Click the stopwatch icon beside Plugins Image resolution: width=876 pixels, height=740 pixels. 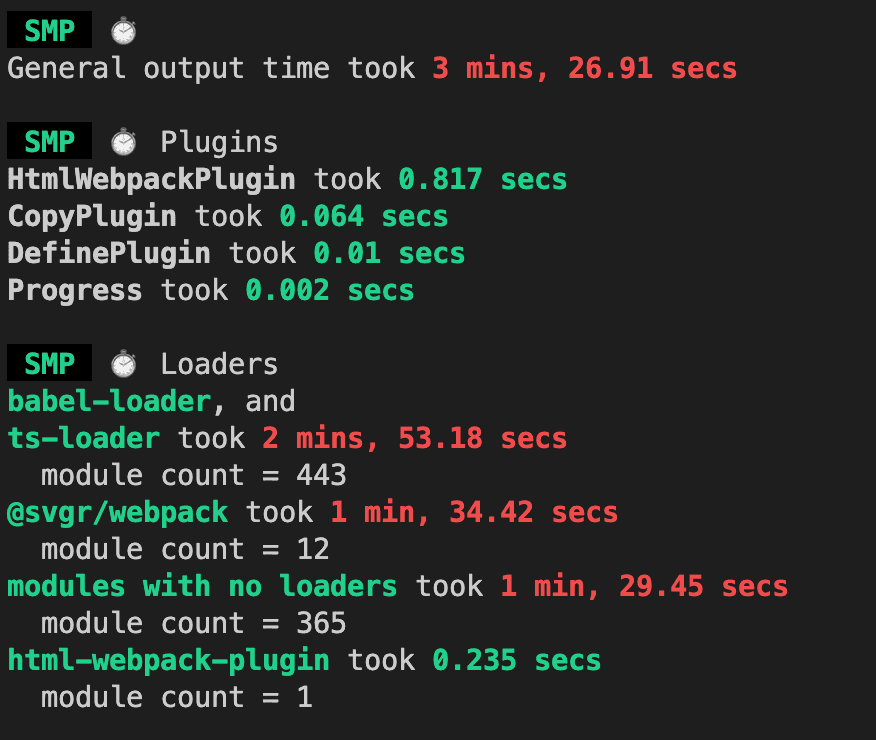click(x=123, y=142)
